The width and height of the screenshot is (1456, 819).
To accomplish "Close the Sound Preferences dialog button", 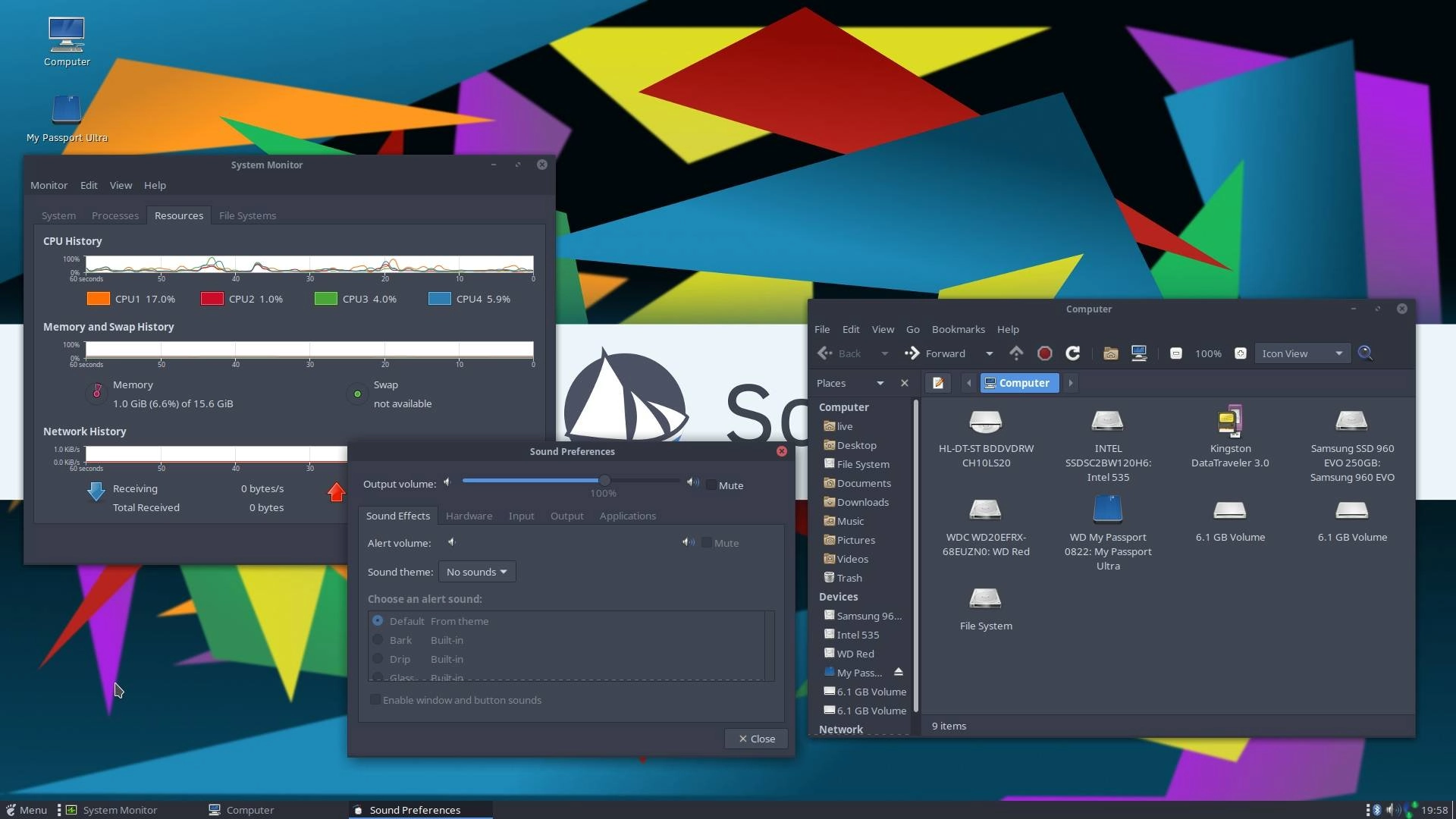I will [756, 739].
